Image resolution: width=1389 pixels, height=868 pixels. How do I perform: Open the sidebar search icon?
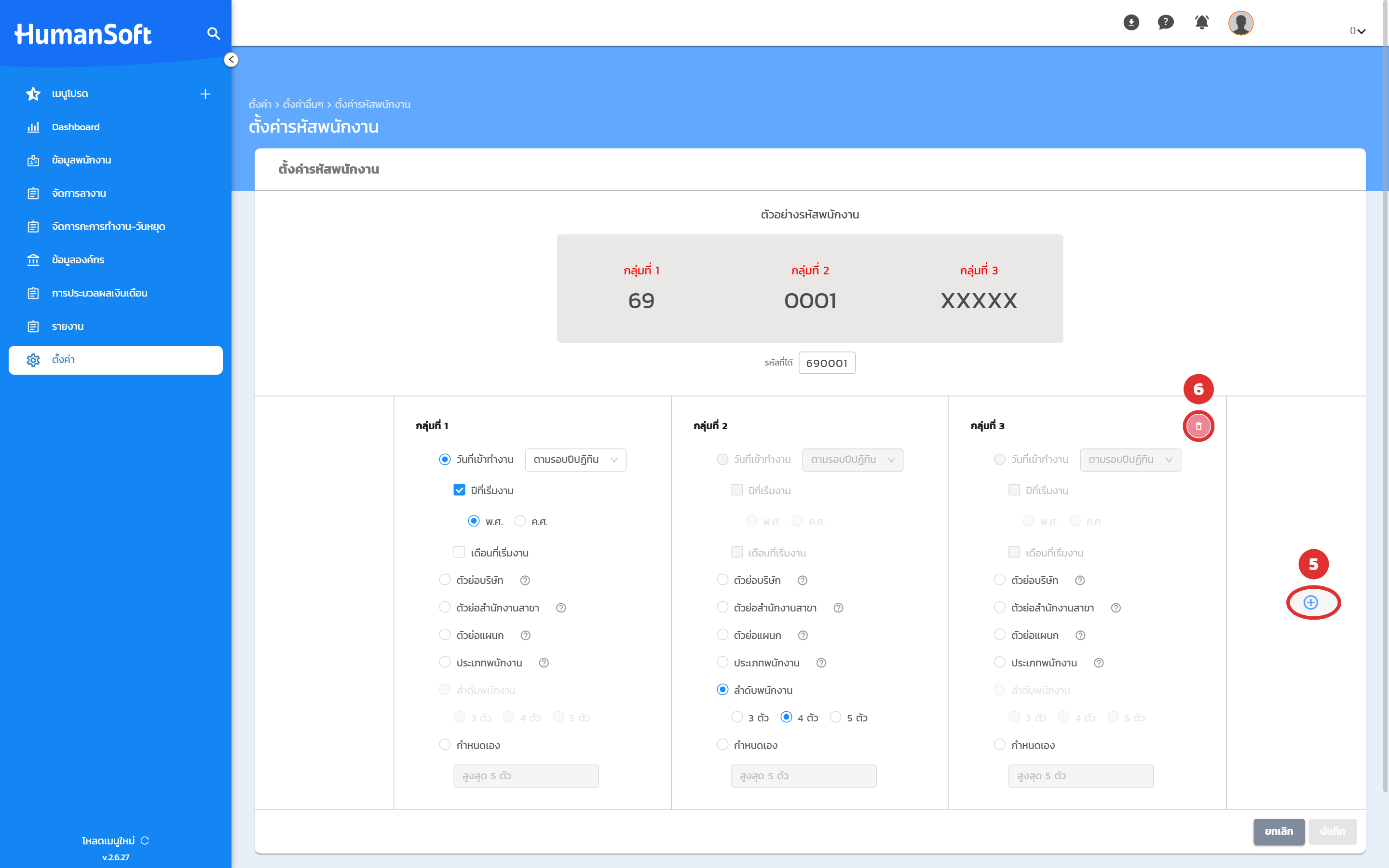click(214, 34)
